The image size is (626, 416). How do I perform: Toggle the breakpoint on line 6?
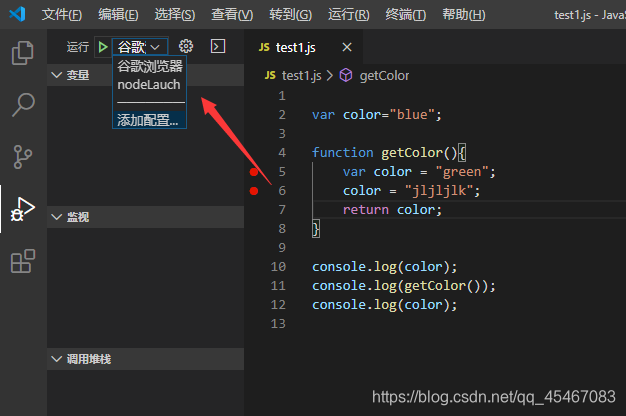coord(254,191)
